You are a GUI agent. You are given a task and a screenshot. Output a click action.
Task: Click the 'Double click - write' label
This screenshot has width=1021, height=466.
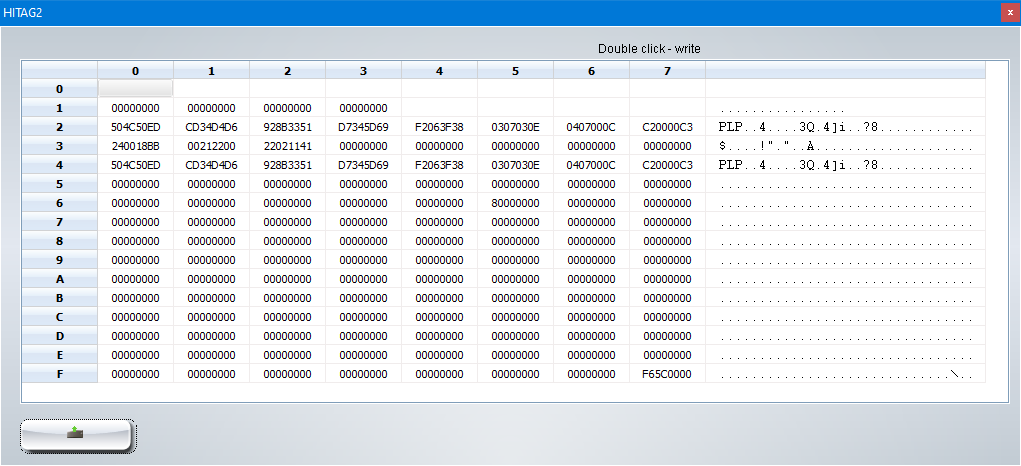point(649,49)
